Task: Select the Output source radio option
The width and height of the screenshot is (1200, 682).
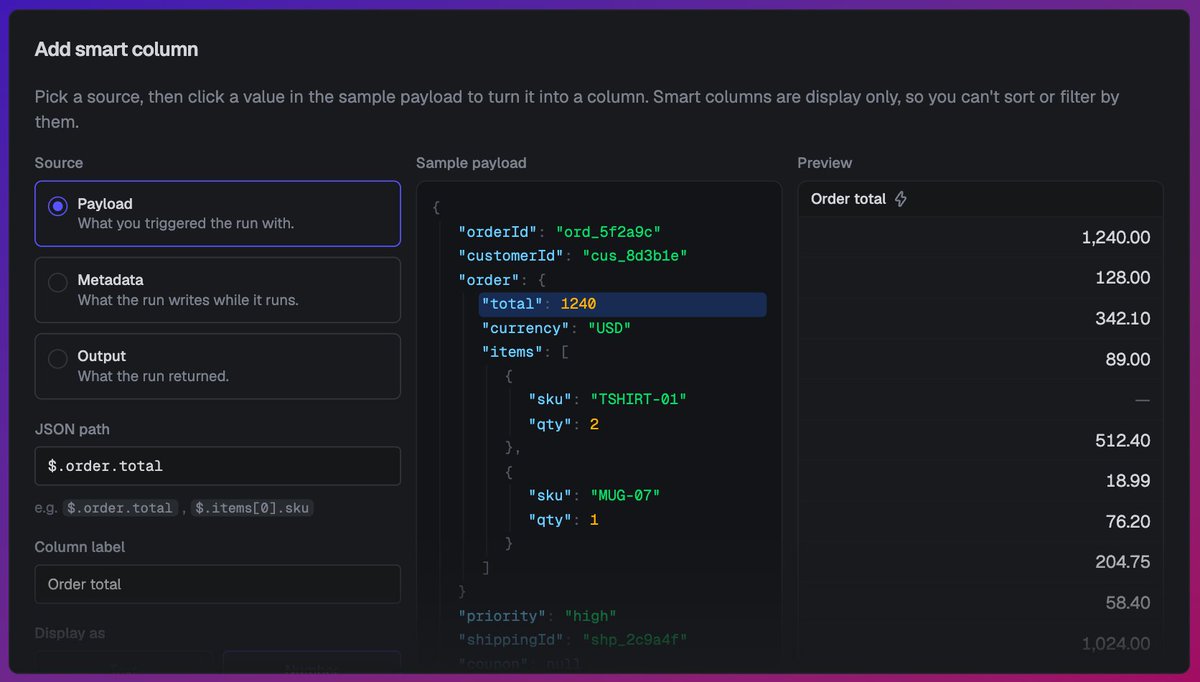Action: pyautogui.click(x=217, y=366)
